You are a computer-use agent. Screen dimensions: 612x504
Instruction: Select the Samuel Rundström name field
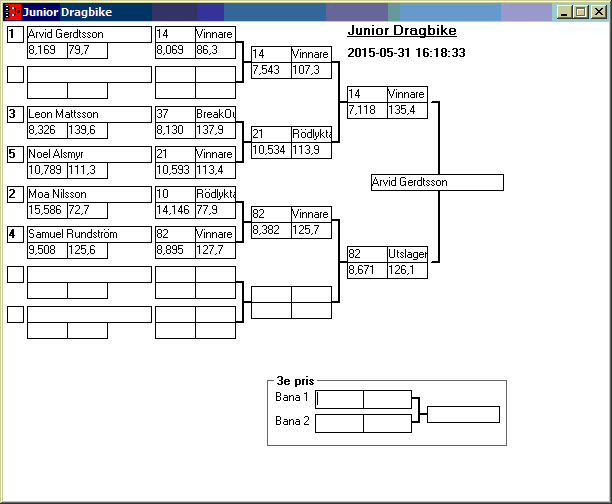88,234
